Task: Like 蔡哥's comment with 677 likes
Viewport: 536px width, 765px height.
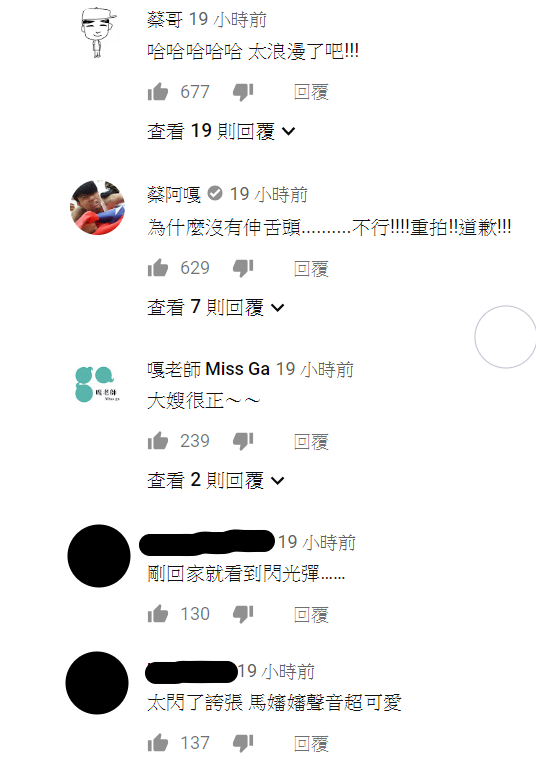Action: pyautogui.click(x=158, y=91)
